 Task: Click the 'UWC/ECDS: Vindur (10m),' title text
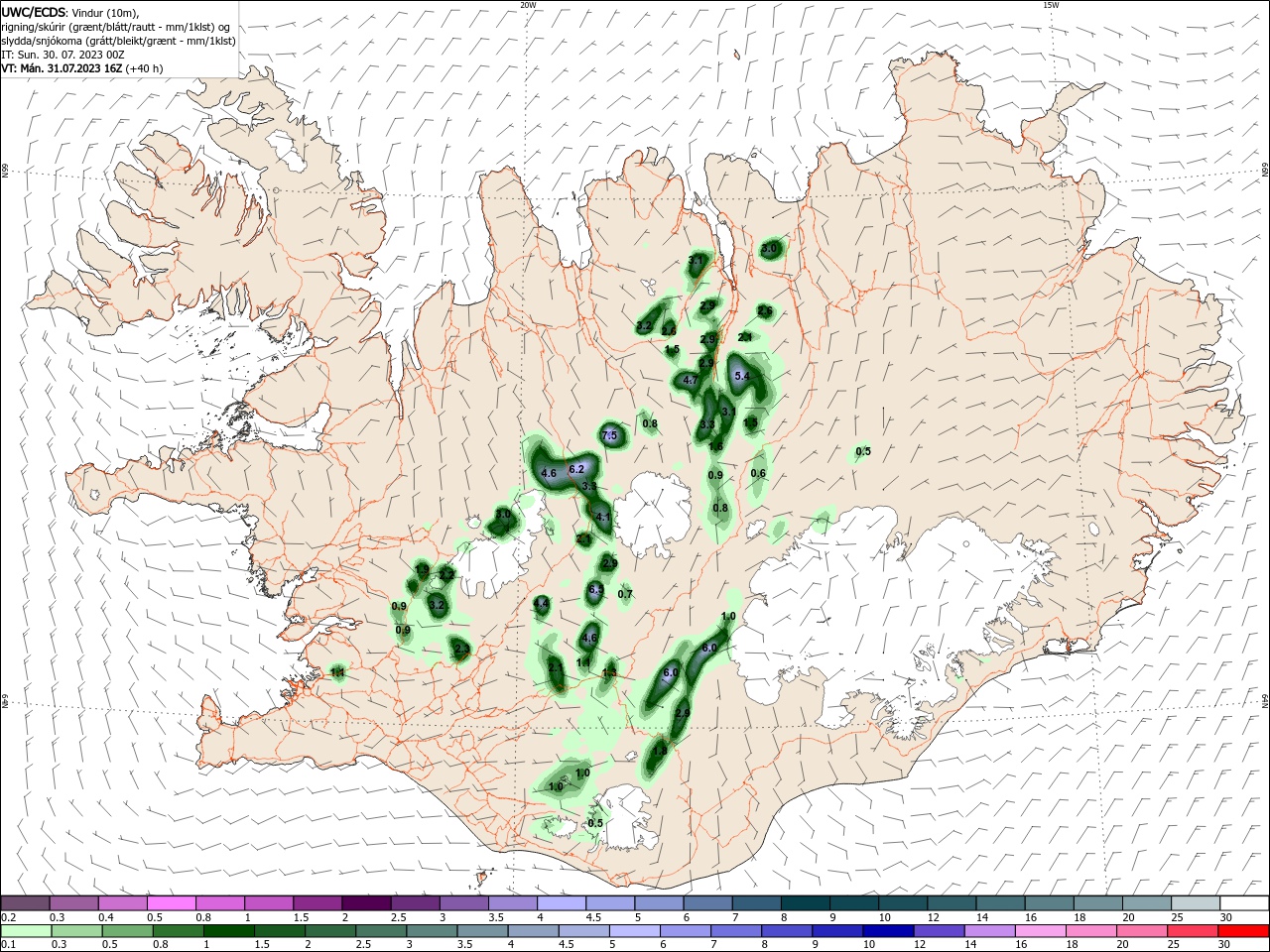(69, 12)
